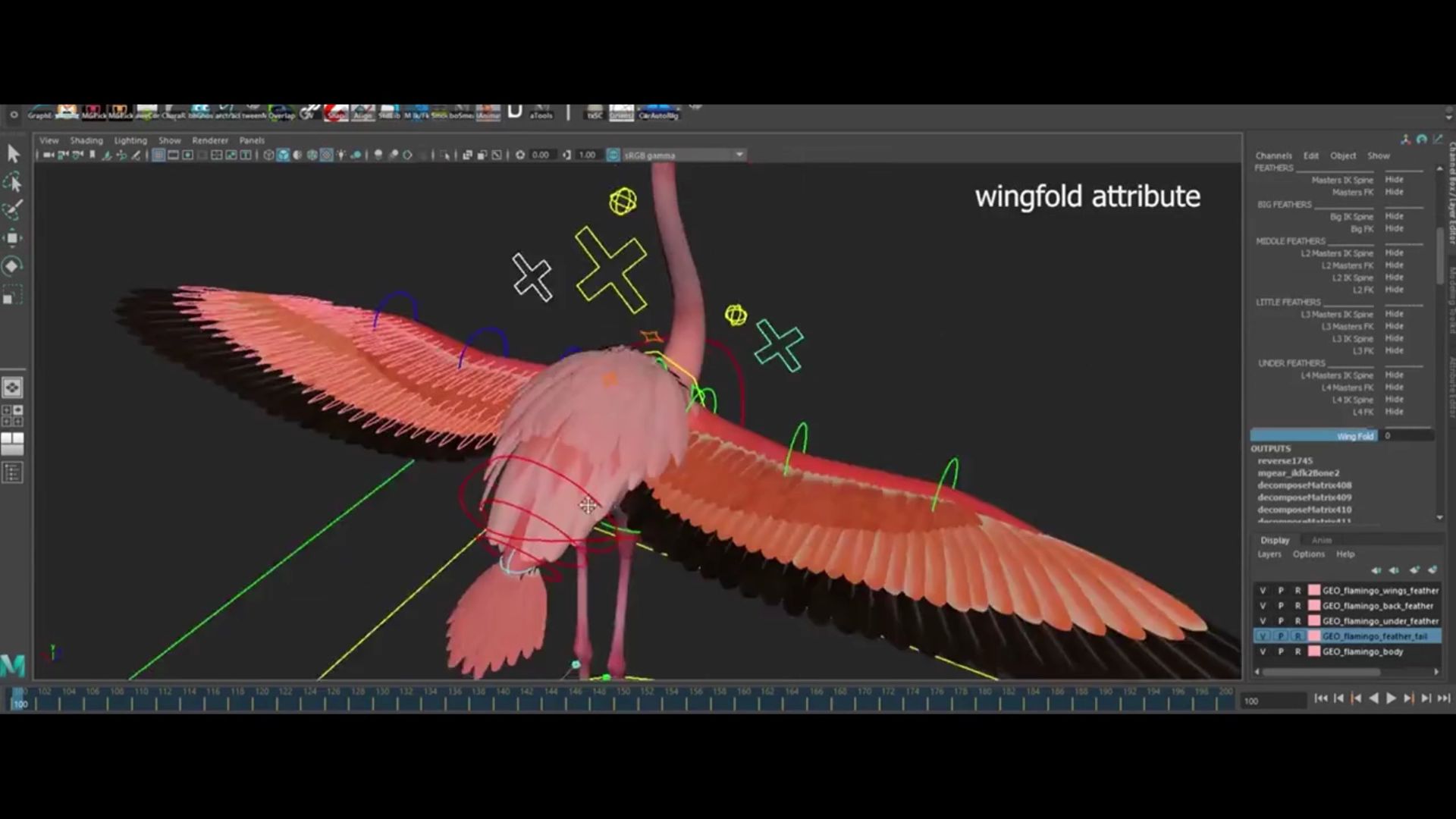This screenshot has height=819, width=1456.
Task: Pick the Move tool in toolbox
Action: pyautogui.click(x=13, y=238)
